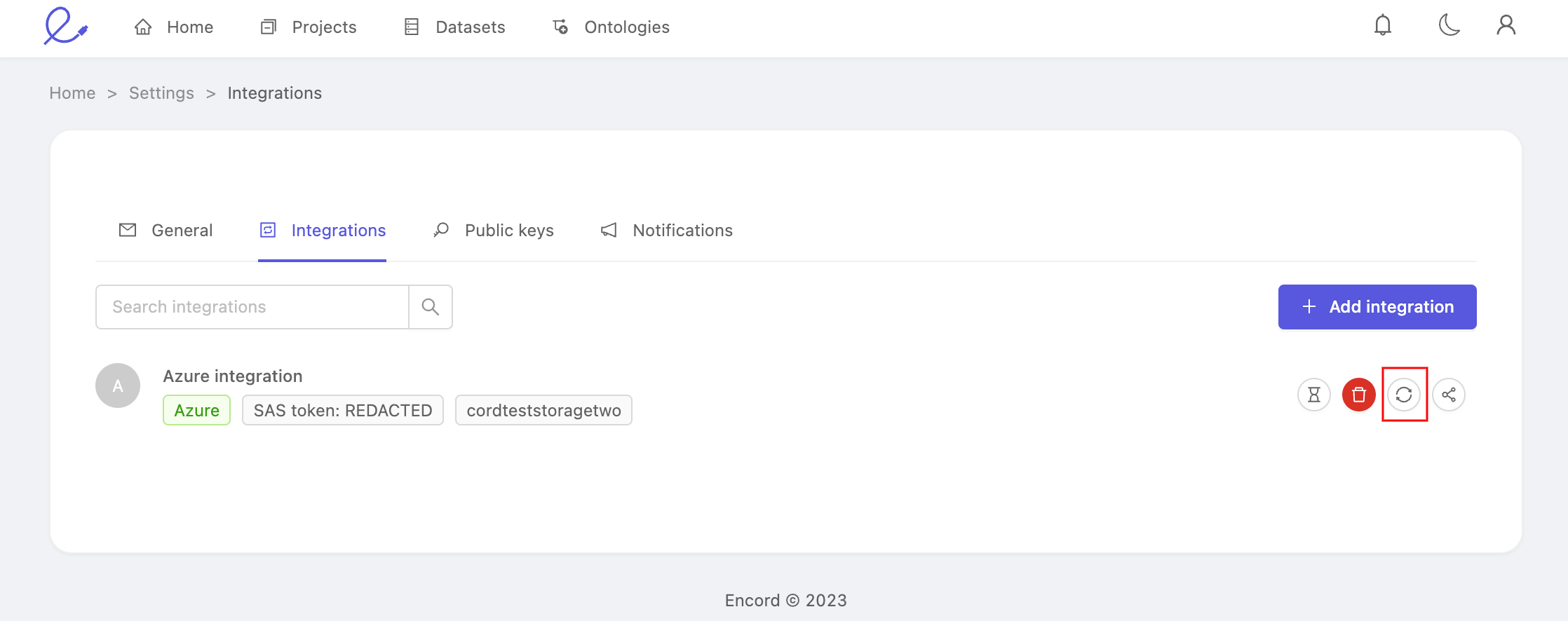Click the Add integration button
Viewport: 1568px width, 621px height.
[x=1377, y=307]
